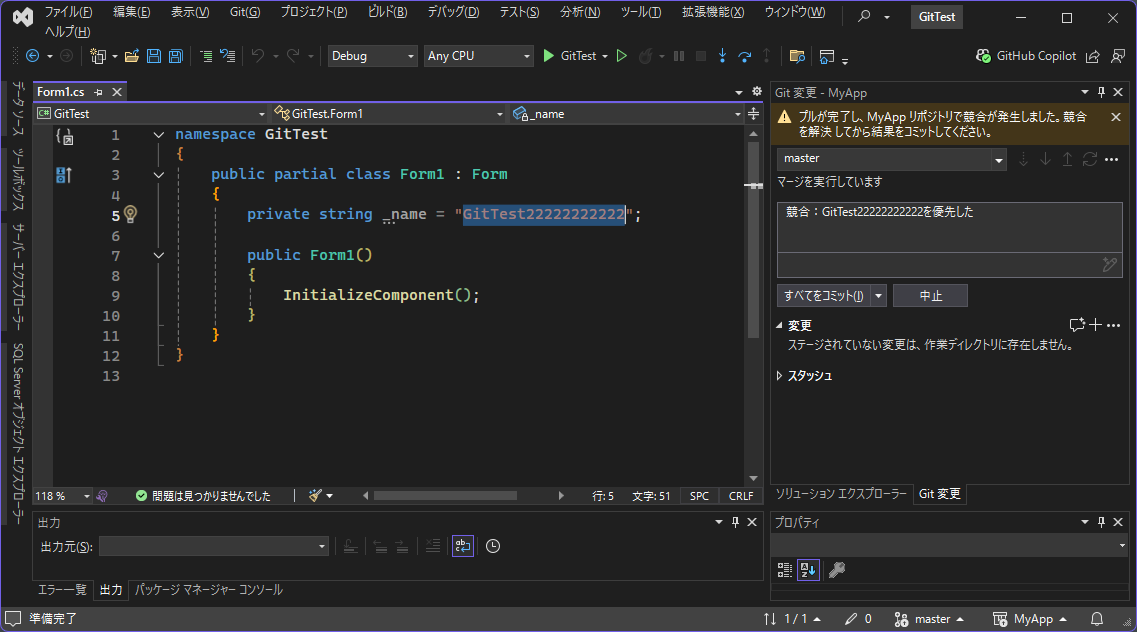This screenshot has height=632, width=1137.
Task: Click the property pages wrench icon
Action: [x=837, y=570]
